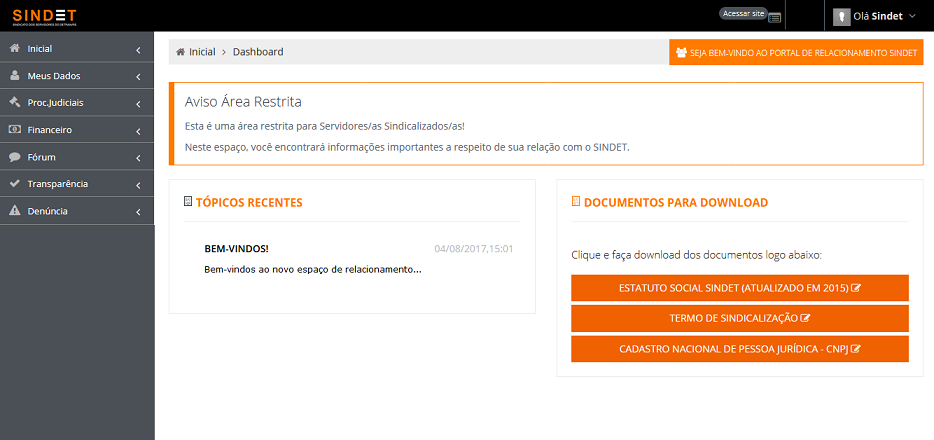
Task: Click the Aviso Área Restrita heading
Action: (243, 102)
